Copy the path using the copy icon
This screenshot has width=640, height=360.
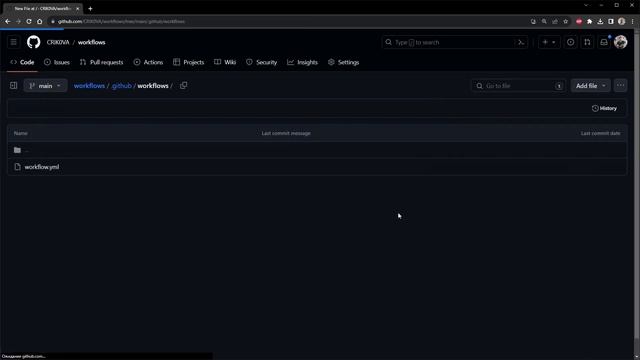[183, 85]
